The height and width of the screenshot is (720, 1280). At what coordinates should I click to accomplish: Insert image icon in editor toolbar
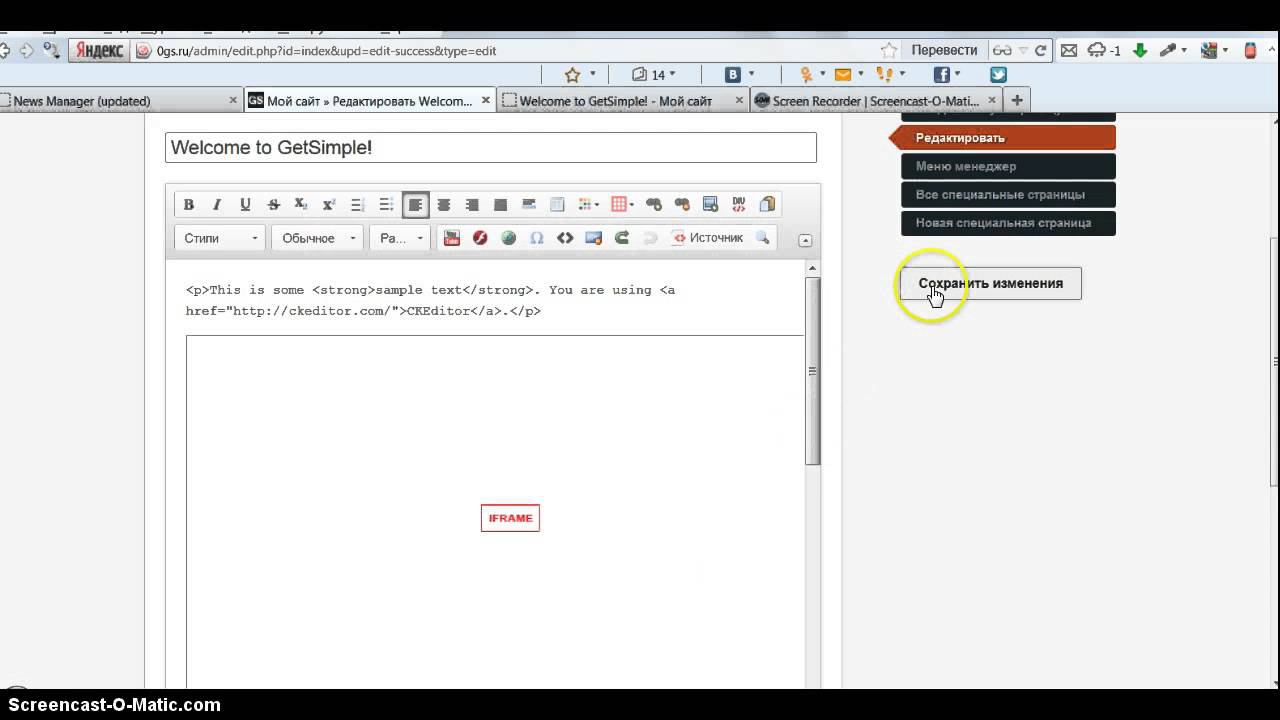click(x=593, y=238)
